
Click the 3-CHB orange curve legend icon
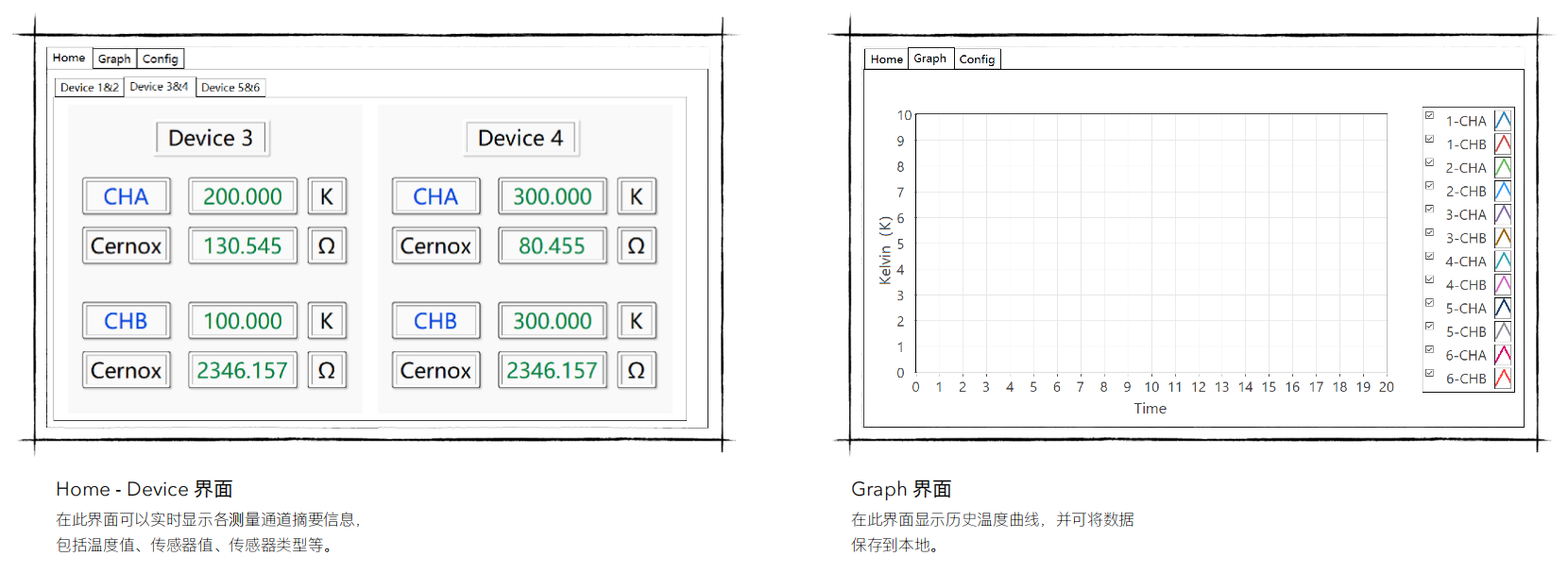[x=1503, y=238]
